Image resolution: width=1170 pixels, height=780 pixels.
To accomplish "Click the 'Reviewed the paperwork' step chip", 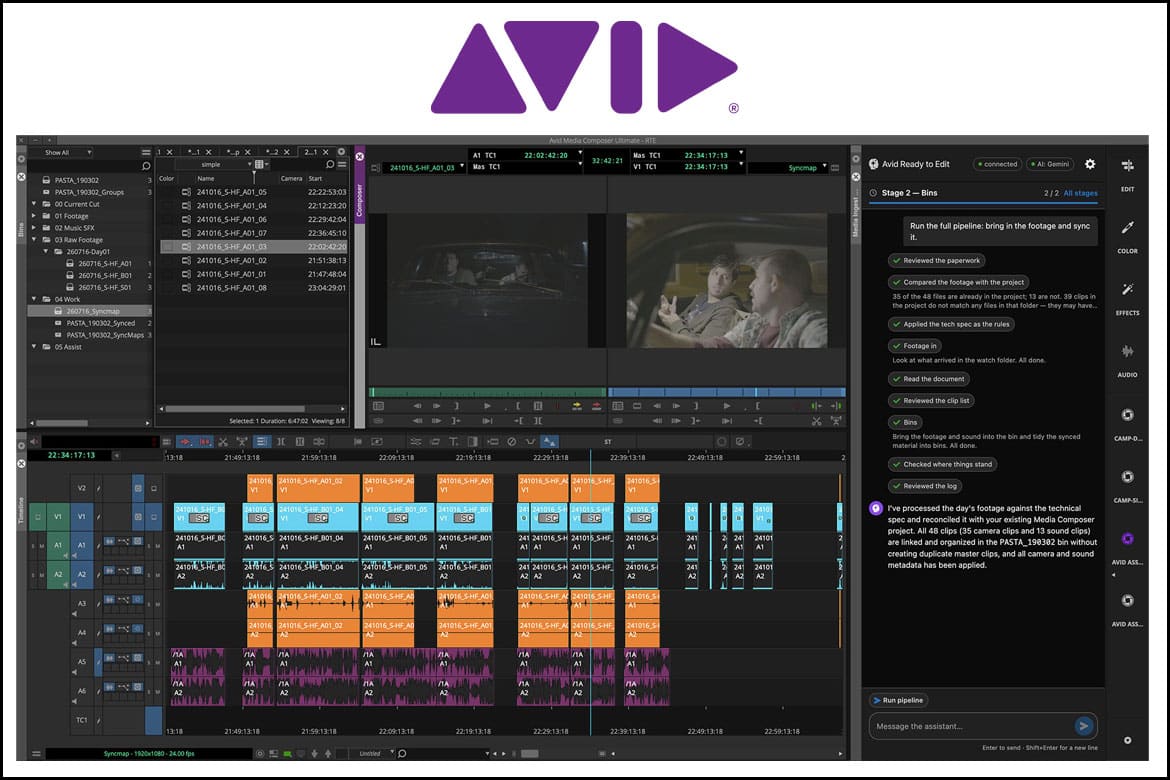I will coord(936,260).
